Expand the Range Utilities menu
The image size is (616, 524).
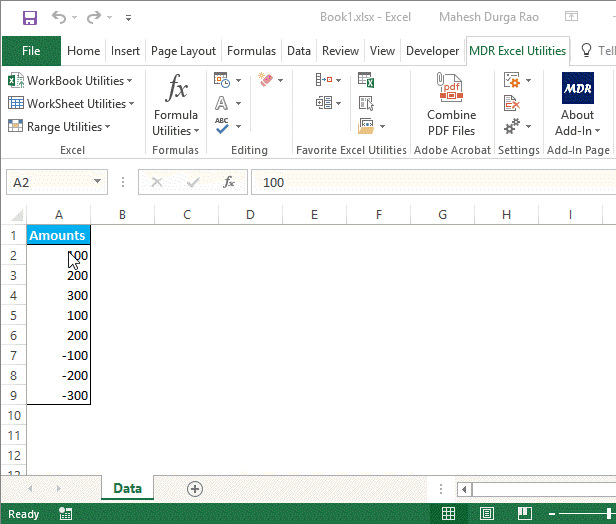[59, 126]
